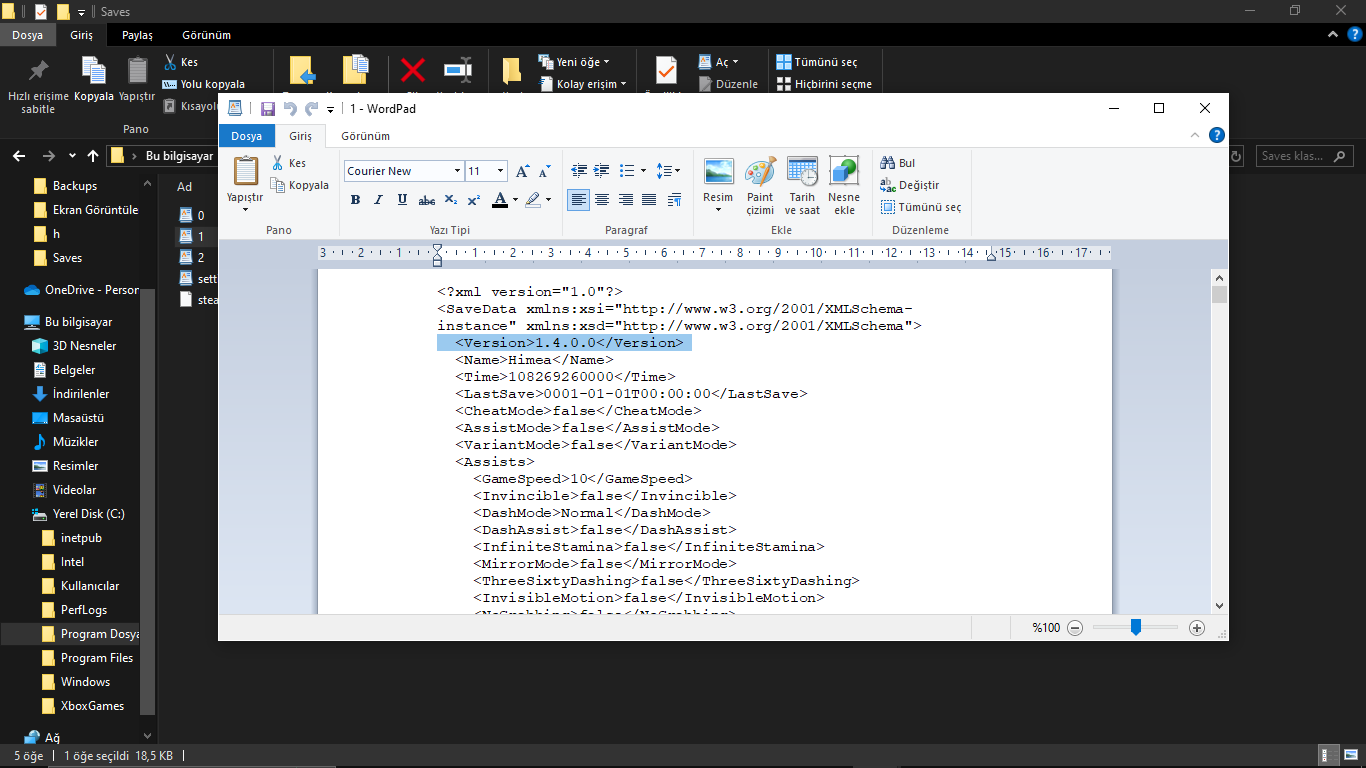The width and height of the screenshot is (1366, 768).
Task: Toggle Underline formatting
Action: (x=402, y=200)
